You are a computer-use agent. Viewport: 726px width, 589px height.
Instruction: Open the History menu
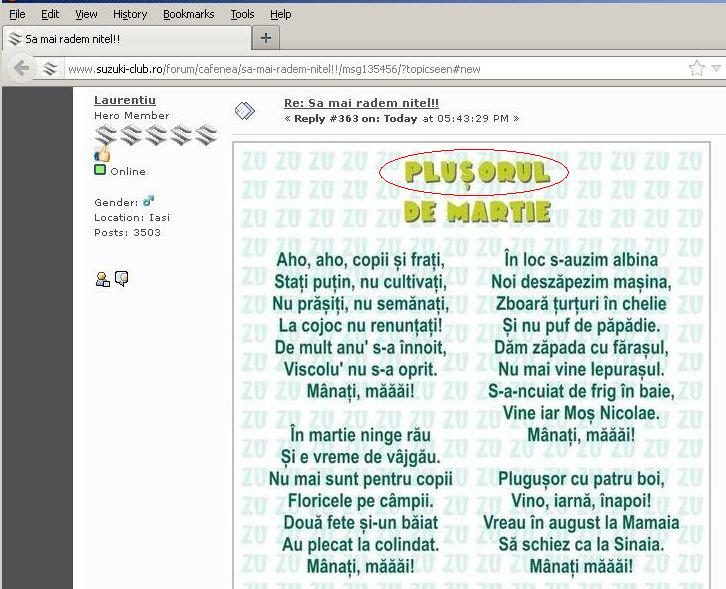(130, 14)
